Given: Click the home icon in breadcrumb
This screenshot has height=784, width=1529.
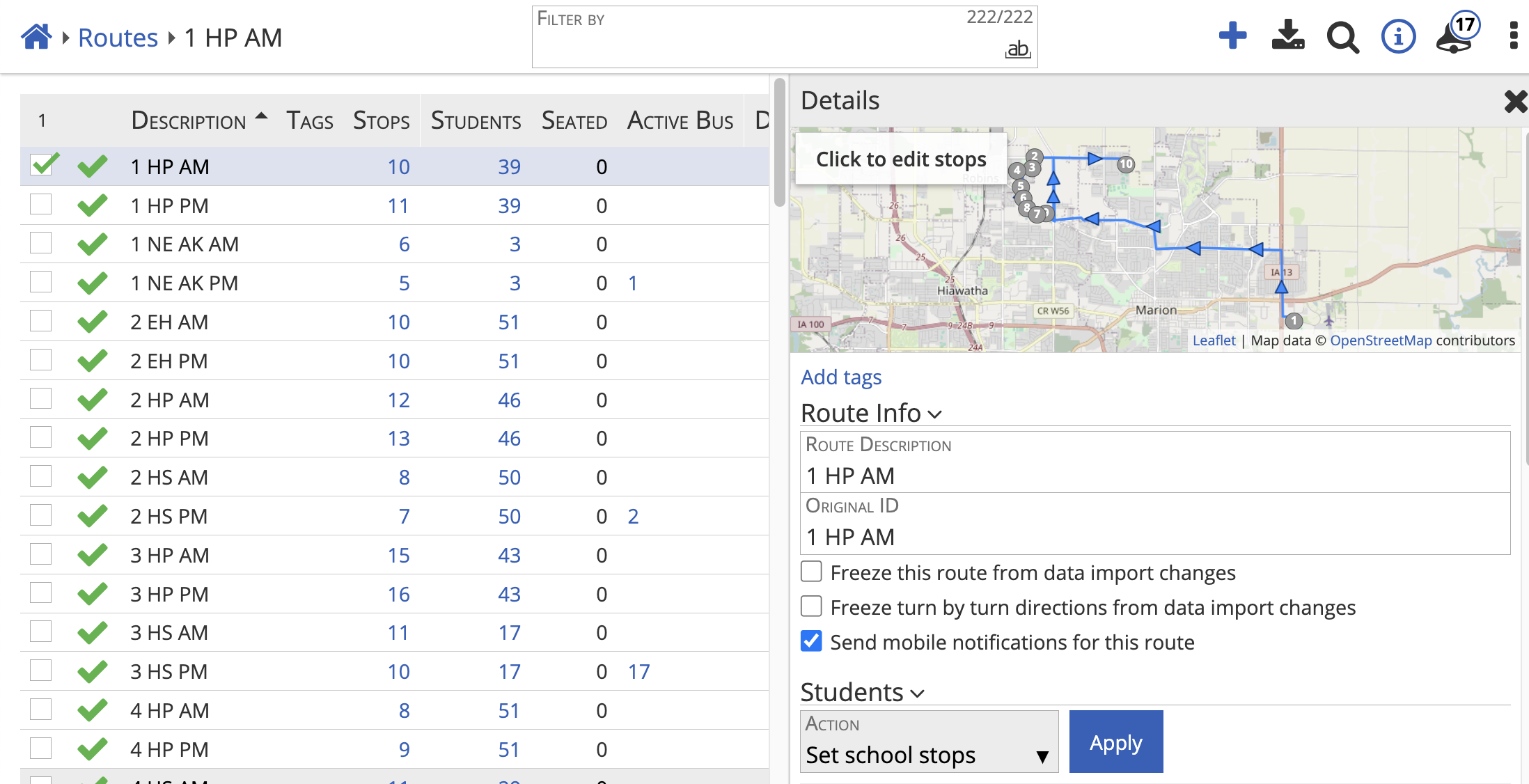Looking at the screenshot, I should pos(36,37).
